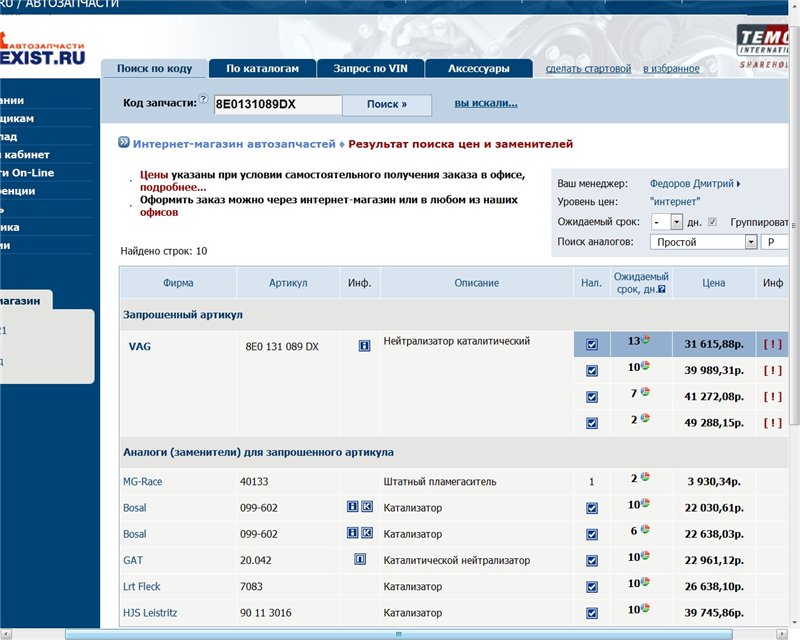
Task: Click delivery pie icon for Bosal 22 638,03р. row
Action: click(645, 529)
